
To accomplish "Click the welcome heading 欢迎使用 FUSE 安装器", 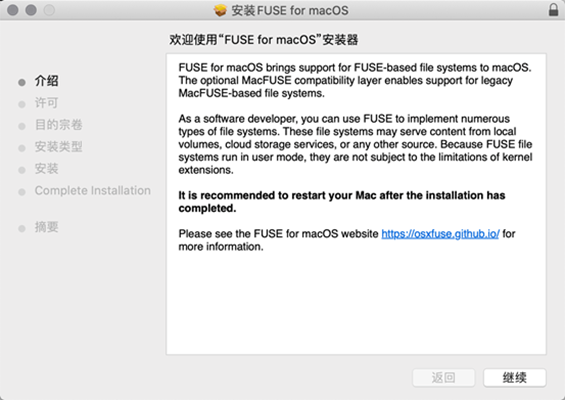I will coord(264,40).
